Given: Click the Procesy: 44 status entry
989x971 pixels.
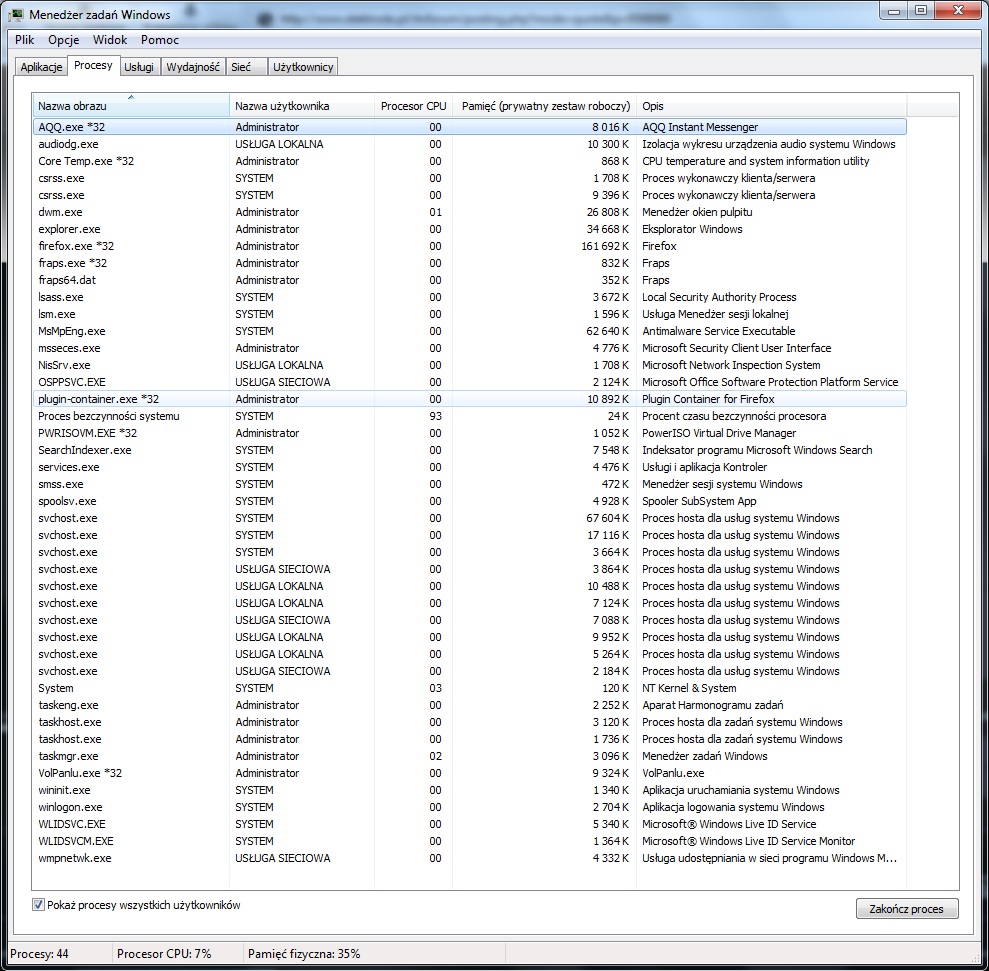Looking at the screenshot, I should coord(39,954).
